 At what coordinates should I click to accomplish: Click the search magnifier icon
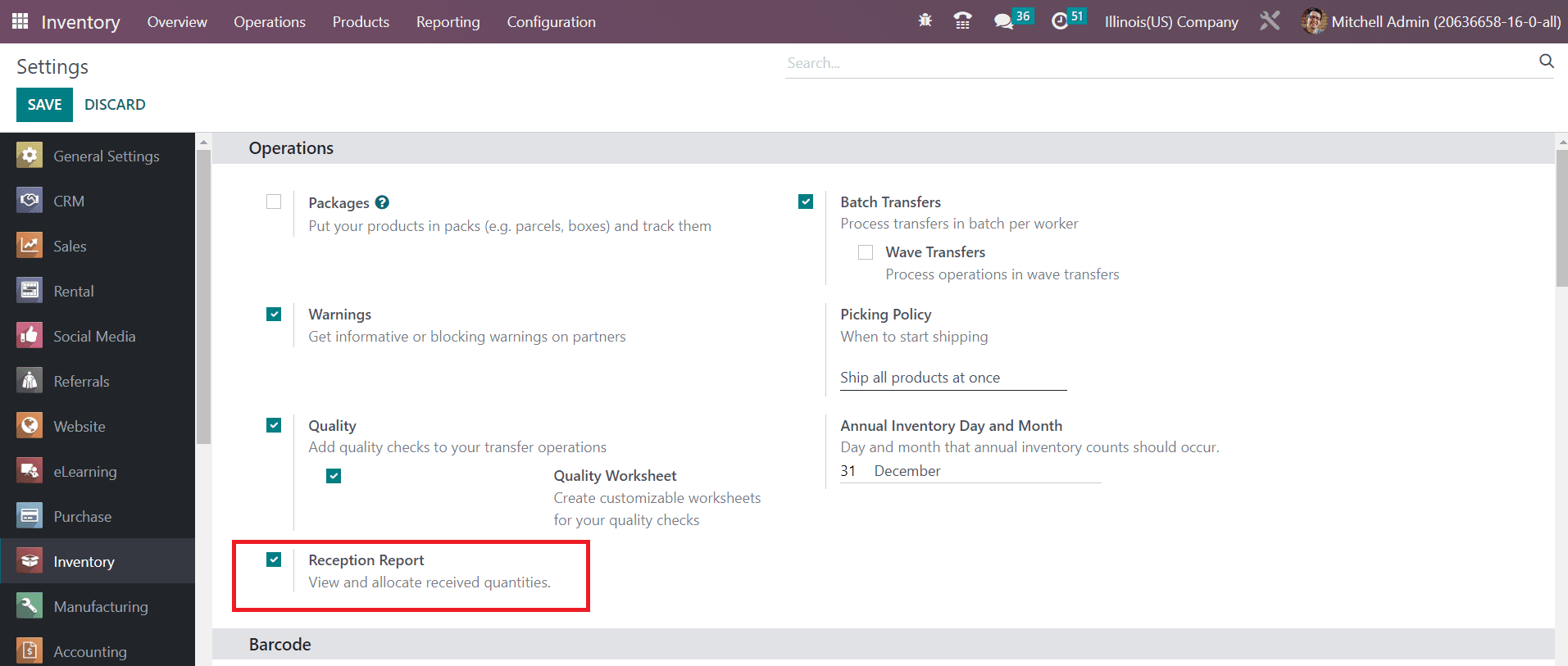pyautogui.click(x=1546, y=61)
